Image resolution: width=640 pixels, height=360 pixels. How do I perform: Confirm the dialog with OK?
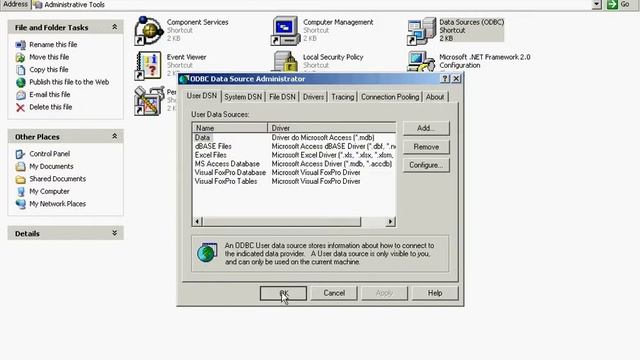[283, 293]
